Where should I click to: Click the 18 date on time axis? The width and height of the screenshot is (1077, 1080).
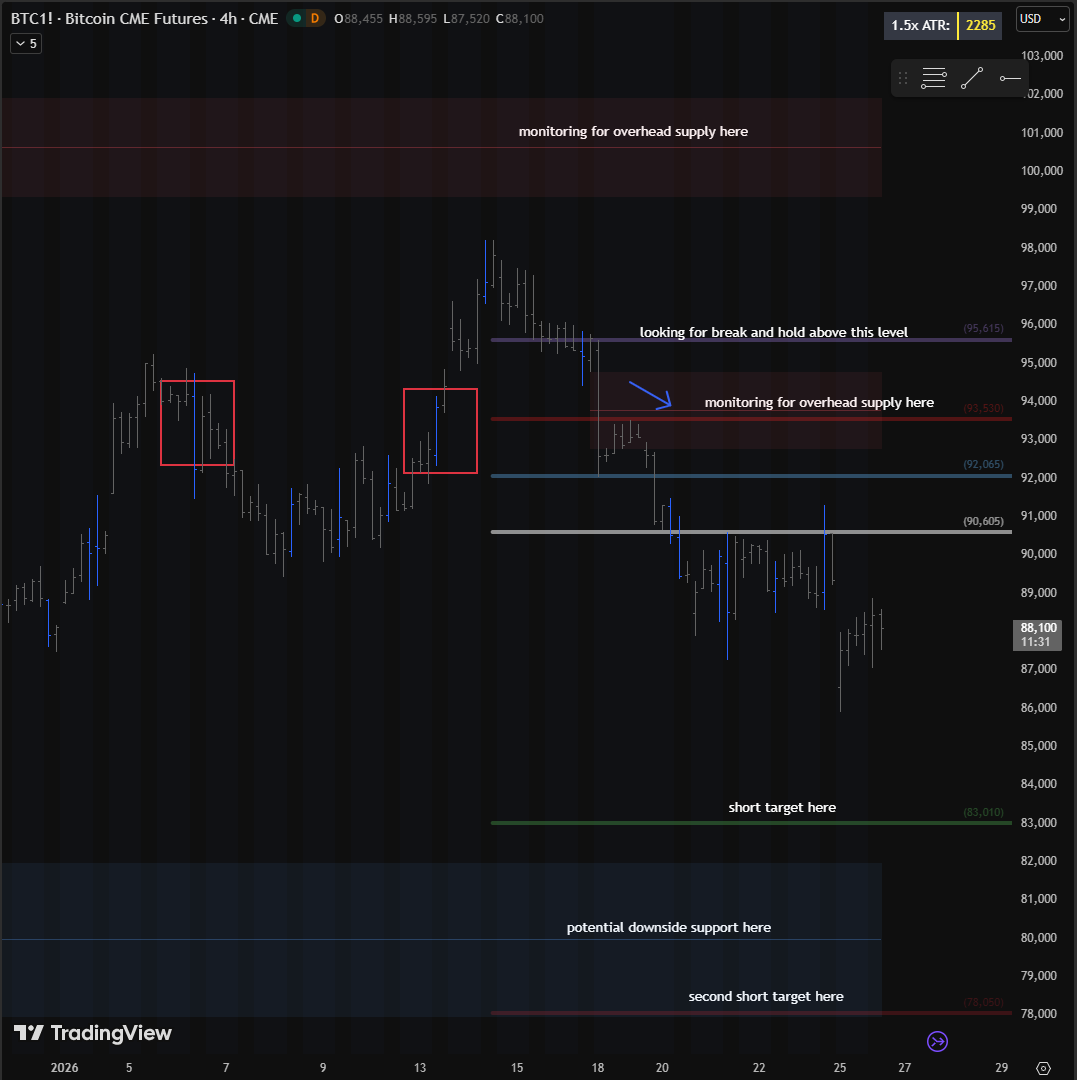coord(598,1068)
